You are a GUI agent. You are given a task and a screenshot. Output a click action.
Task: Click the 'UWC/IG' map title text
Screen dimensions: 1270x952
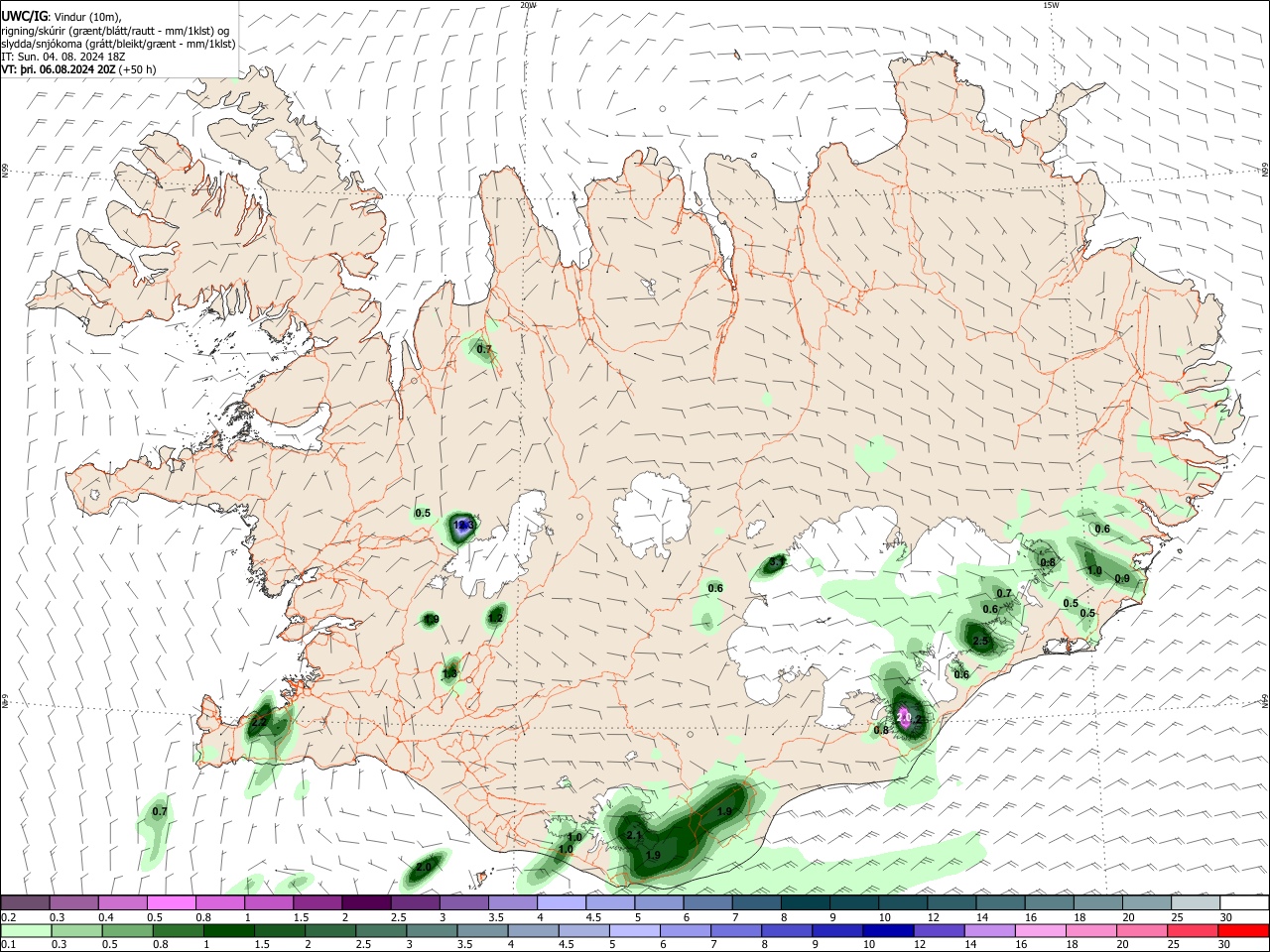click(24, 17)
